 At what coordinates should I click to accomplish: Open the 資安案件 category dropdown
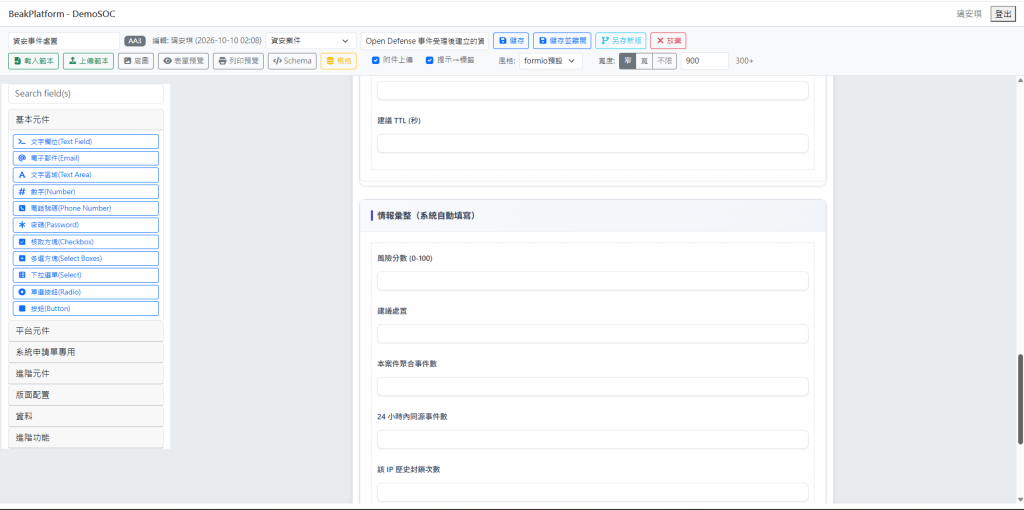pyautogui.click(x=311, y=40)
